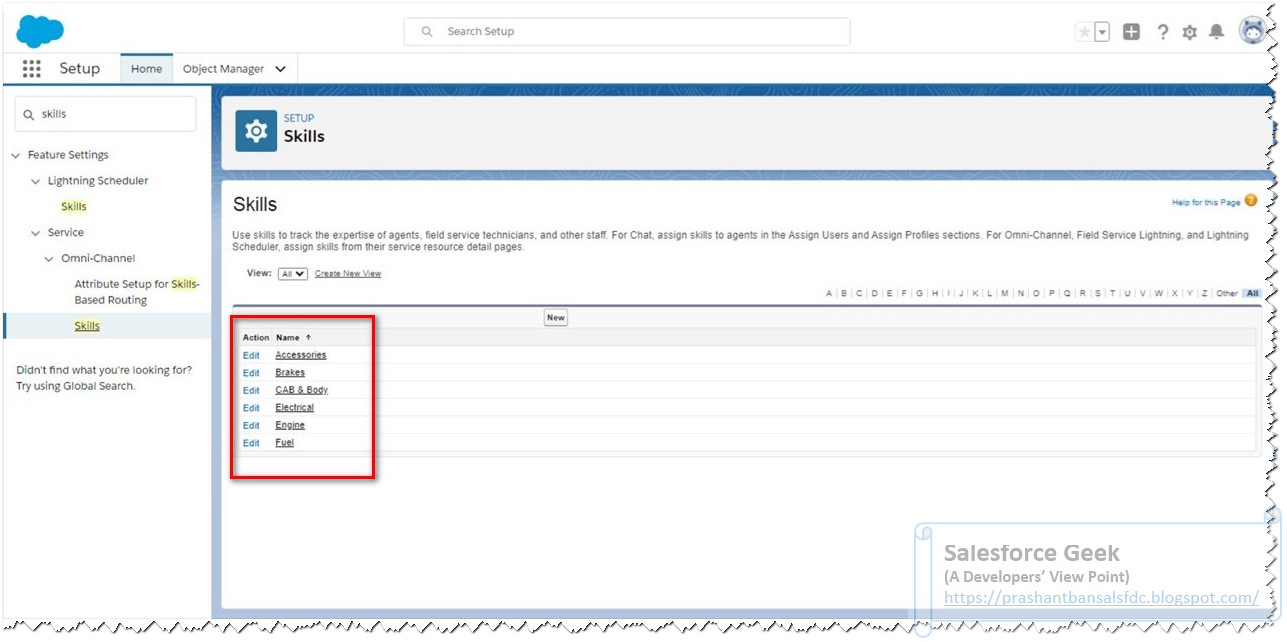Open the favorites list dropdown arrow
Screen dimensions: 1287x642
(1102, 32)
